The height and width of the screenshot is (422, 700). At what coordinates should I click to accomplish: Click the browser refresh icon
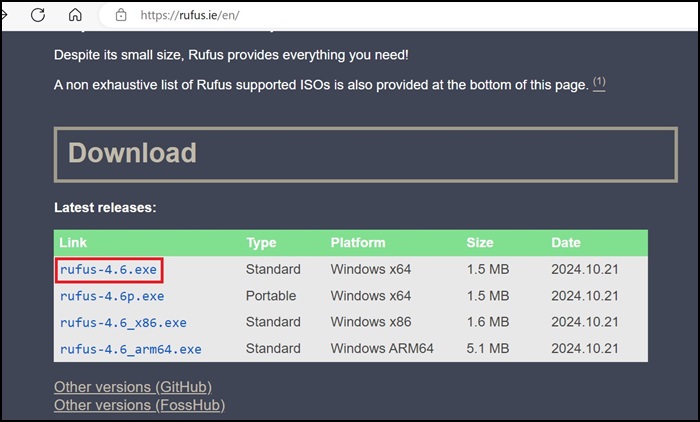tap(38, 15)
